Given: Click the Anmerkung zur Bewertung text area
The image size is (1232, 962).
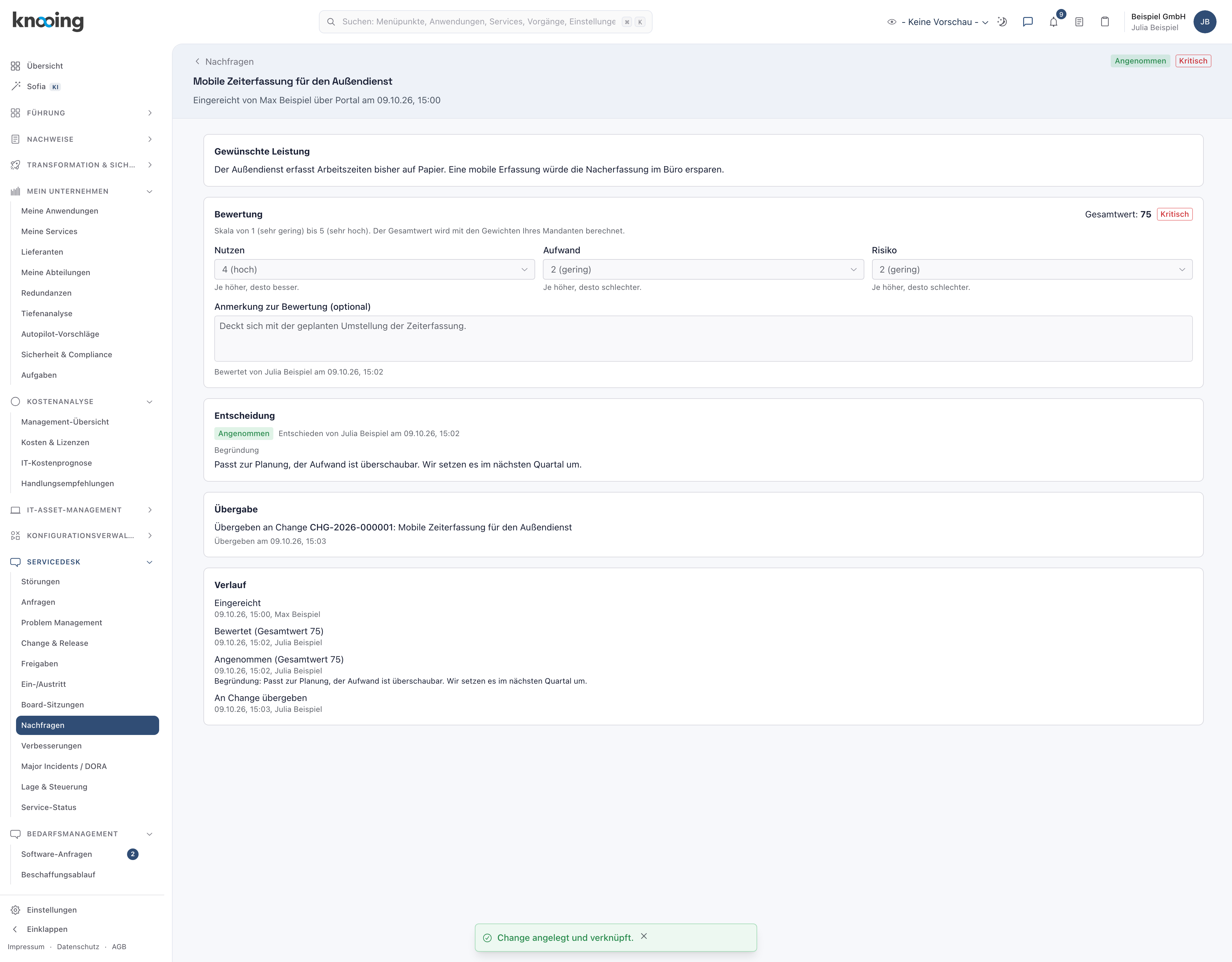Looking at the screenshot, I should point(703,338).
